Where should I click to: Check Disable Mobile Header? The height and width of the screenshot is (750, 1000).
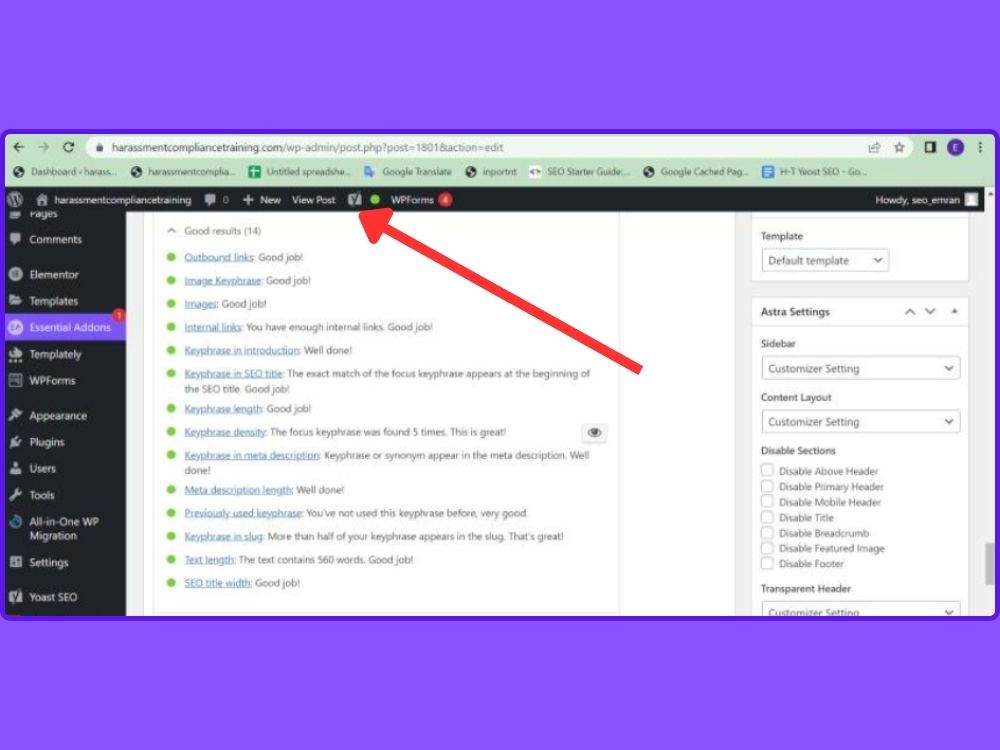point(767,501)
